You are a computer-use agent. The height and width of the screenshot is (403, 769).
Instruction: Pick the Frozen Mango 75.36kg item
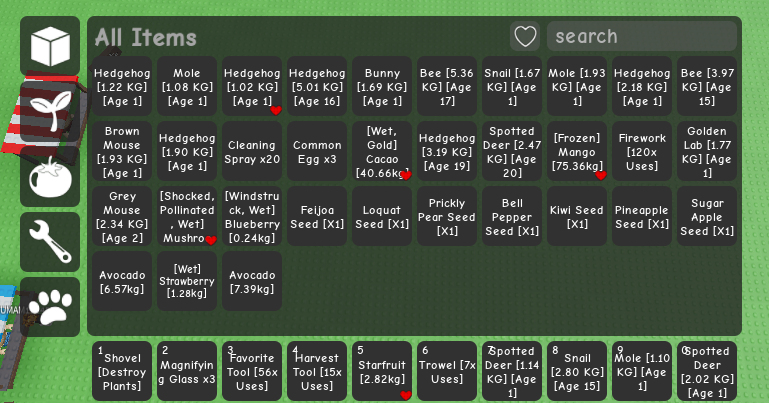577,151
